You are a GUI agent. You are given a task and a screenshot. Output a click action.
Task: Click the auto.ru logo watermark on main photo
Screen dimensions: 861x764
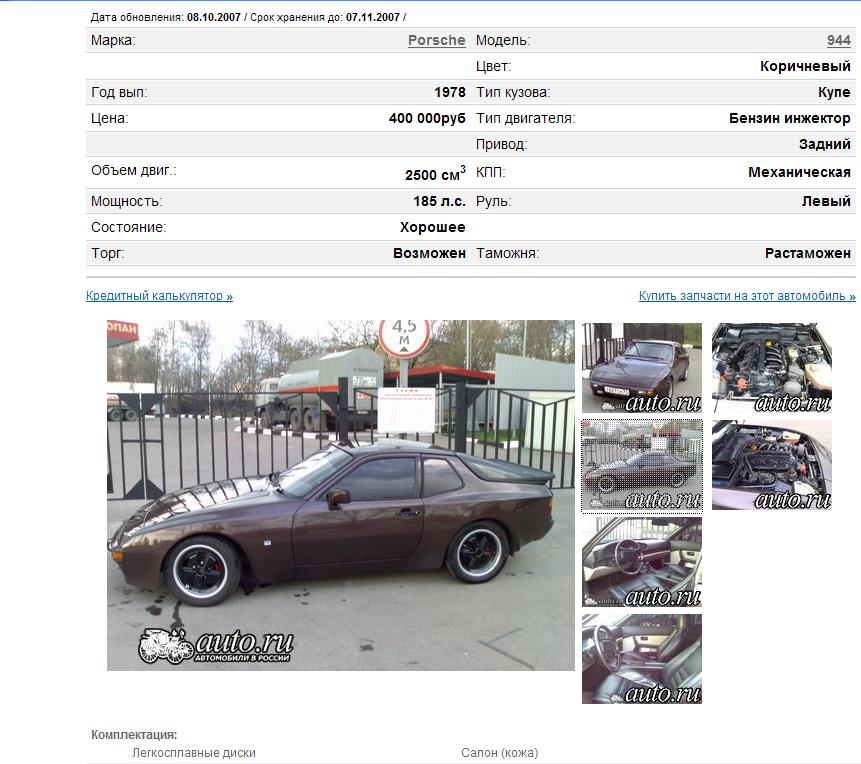pyautogui.click(x=215, y=646)
